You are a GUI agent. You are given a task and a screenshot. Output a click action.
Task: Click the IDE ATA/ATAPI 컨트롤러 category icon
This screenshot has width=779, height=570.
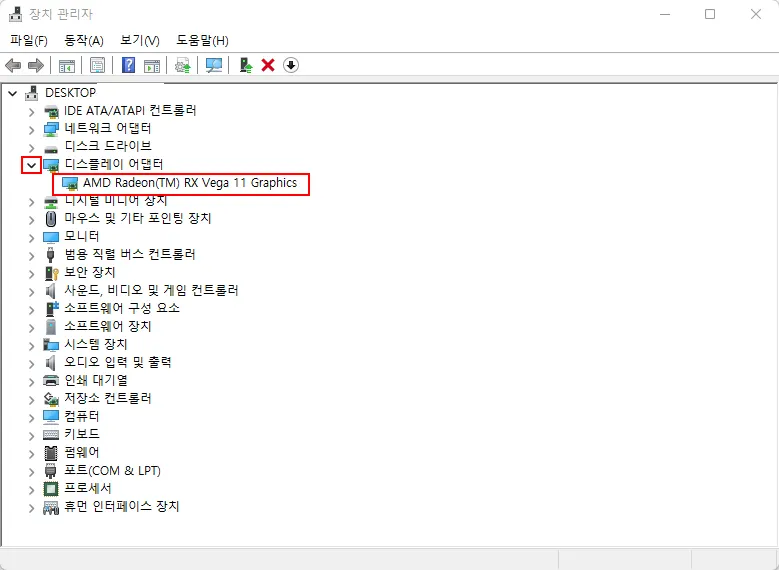tap(51, 110)
